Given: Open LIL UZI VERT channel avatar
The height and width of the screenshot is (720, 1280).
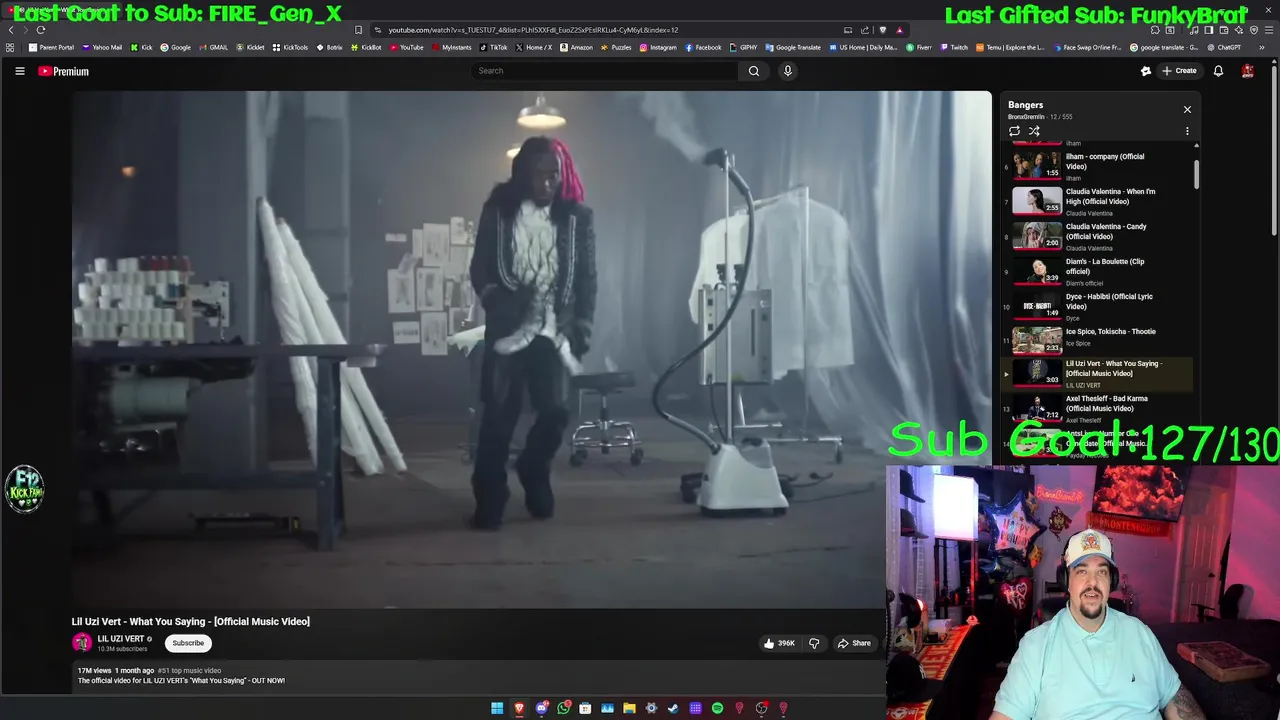Looking at the screenshot, I should click(x=82, y=643).
